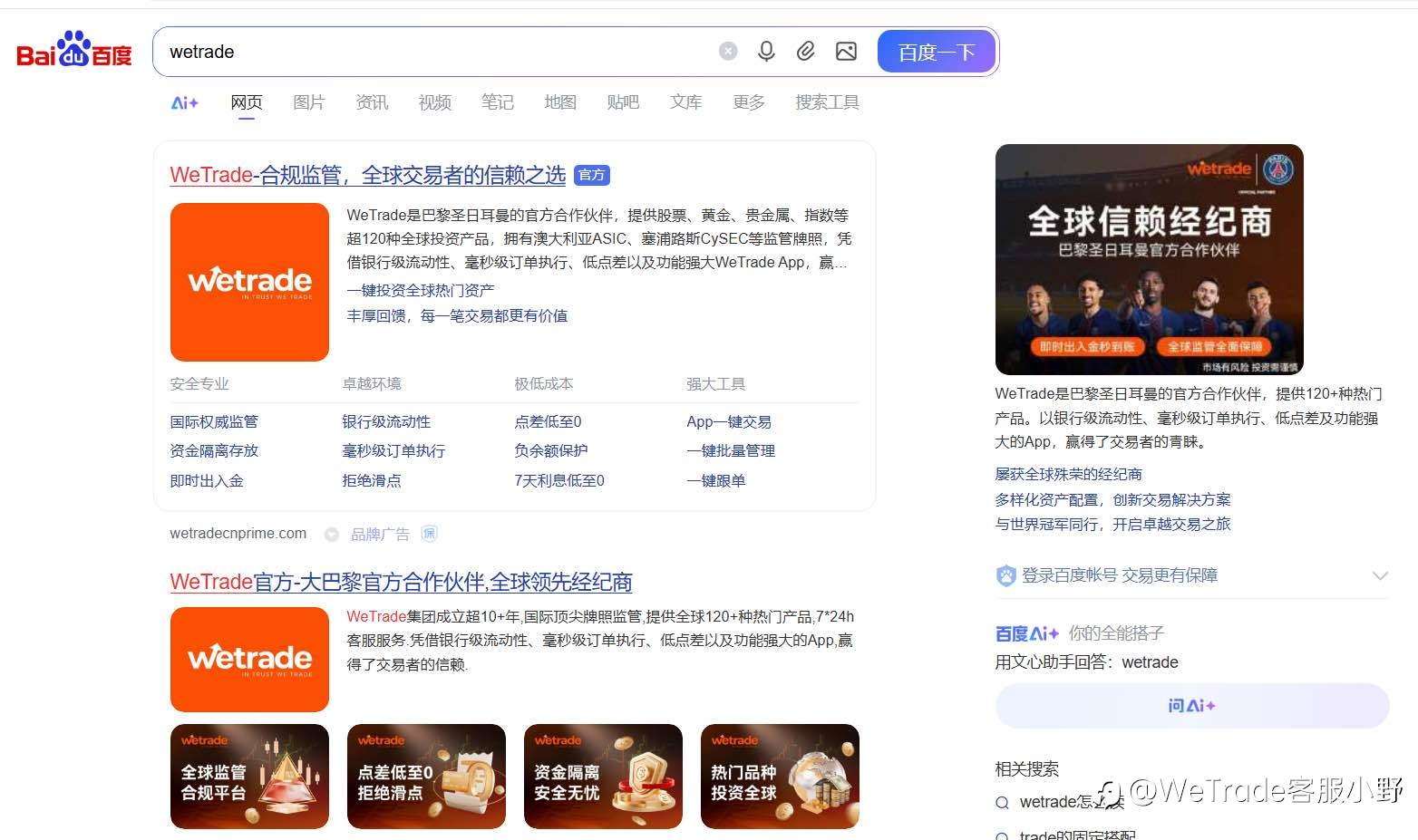Click the icon next to wetradecnprime.com
1418x840 pixels.
click(332, 535)
